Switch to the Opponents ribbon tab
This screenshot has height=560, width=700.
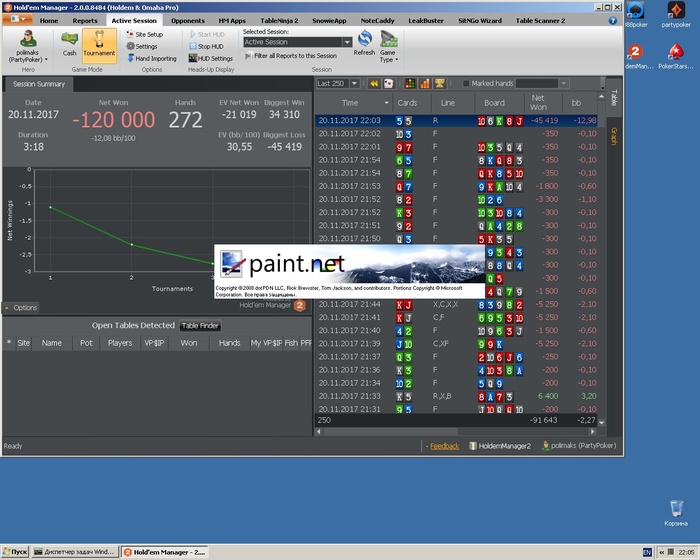[x=188, y=21]
